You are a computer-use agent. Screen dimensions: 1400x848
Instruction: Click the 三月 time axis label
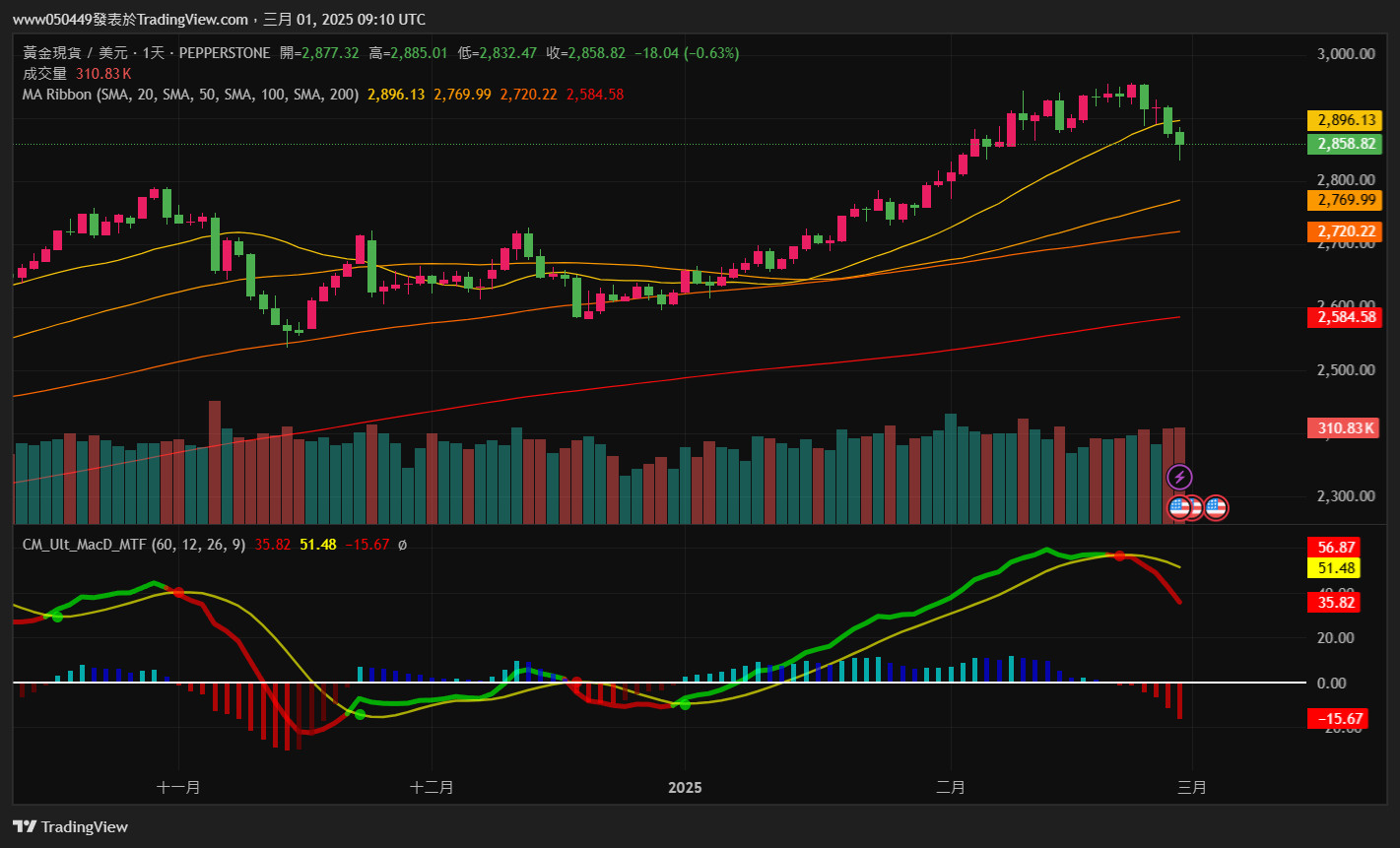pyautogui.click(x=1192, y=788)
